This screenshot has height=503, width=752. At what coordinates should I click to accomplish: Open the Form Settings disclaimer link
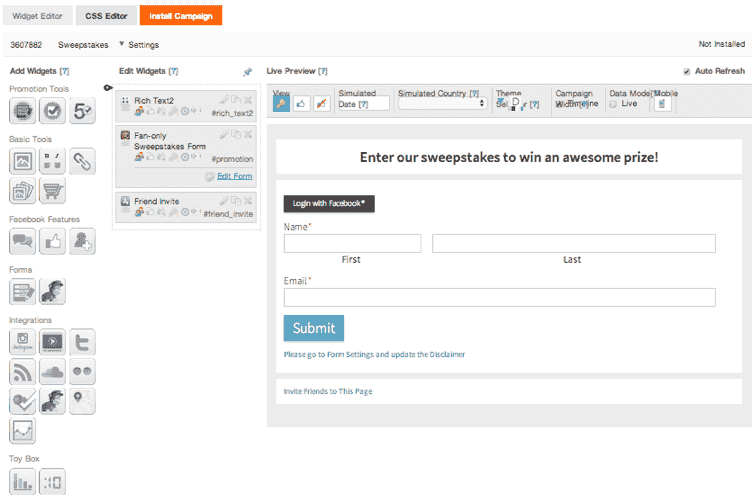click(374, 354)
